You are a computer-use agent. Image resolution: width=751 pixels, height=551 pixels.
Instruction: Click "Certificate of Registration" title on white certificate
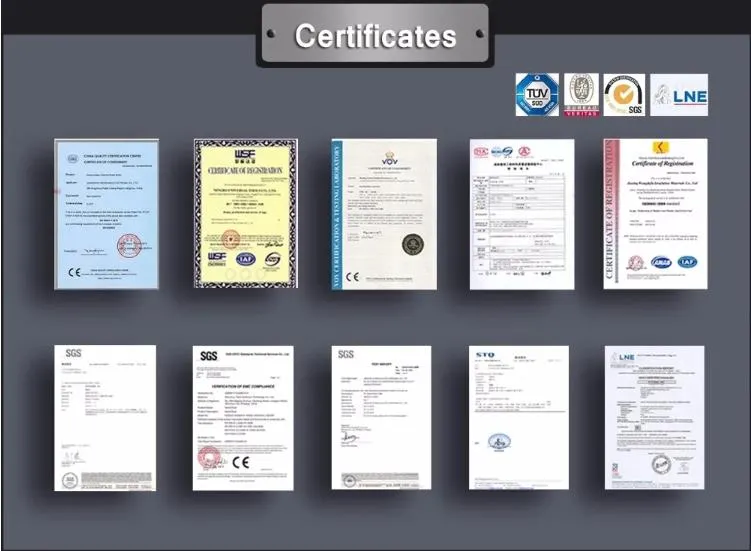[x=662, y=163]
